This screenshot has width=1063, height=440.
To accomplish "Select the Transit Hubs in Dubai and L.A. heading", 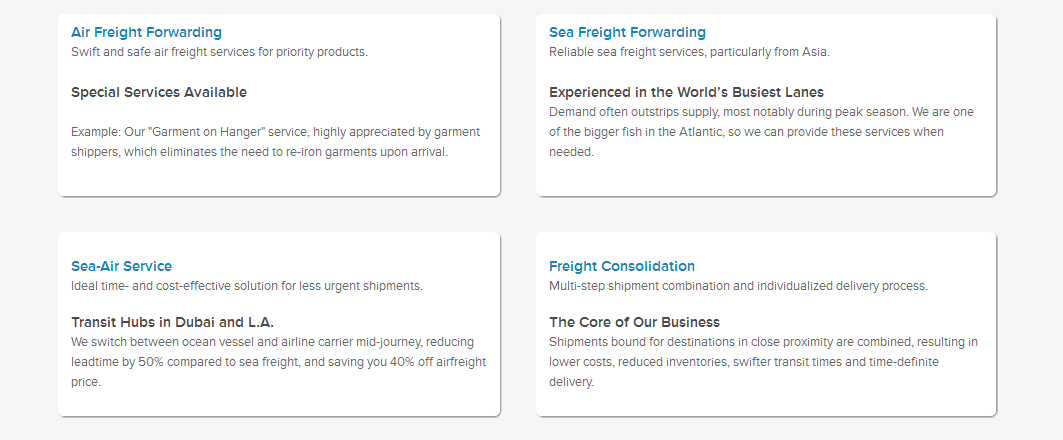I will 172,322.
